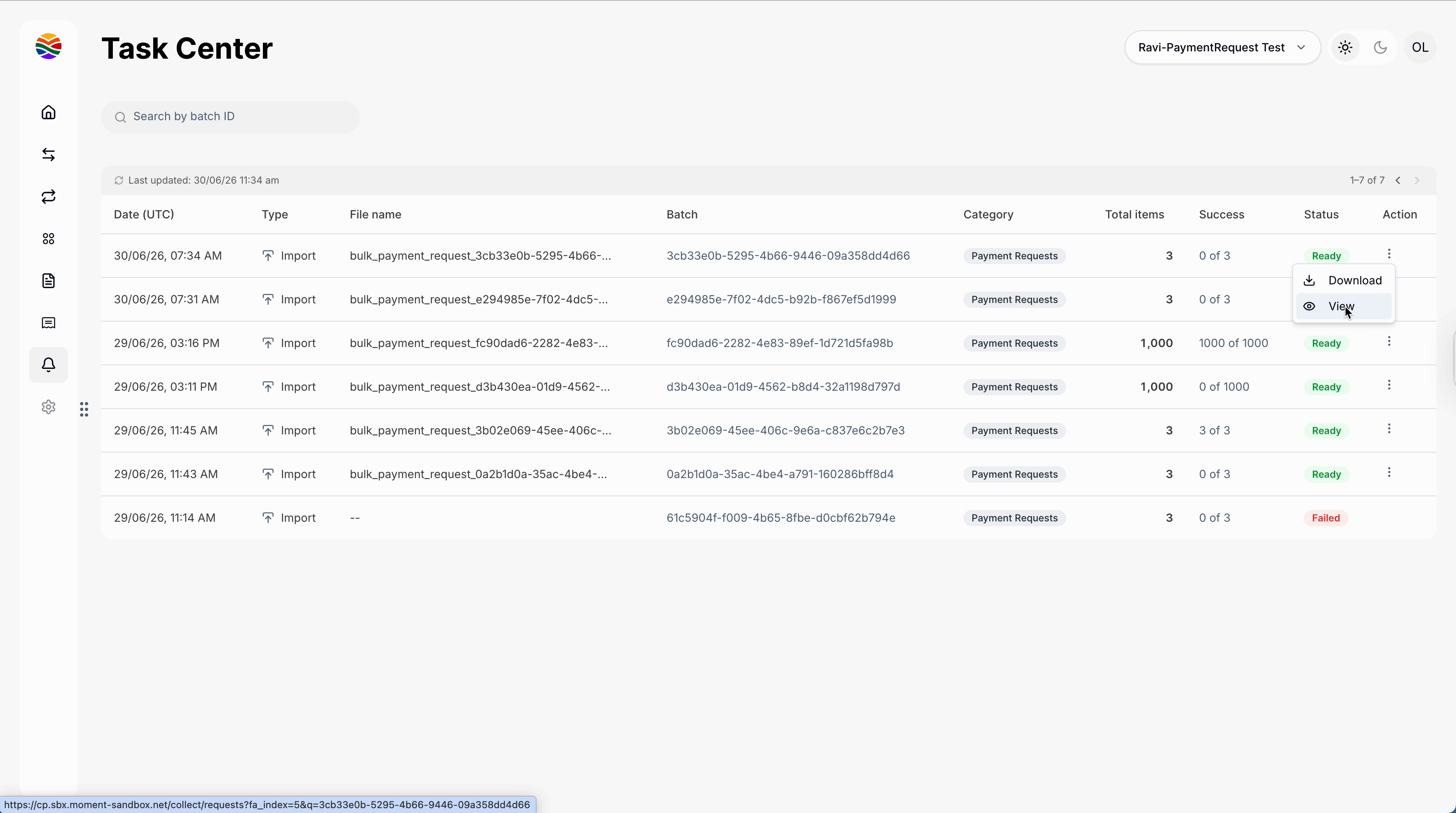Switch to light theme with the sun icon
1456x813 pixels.
point(1345,47)
